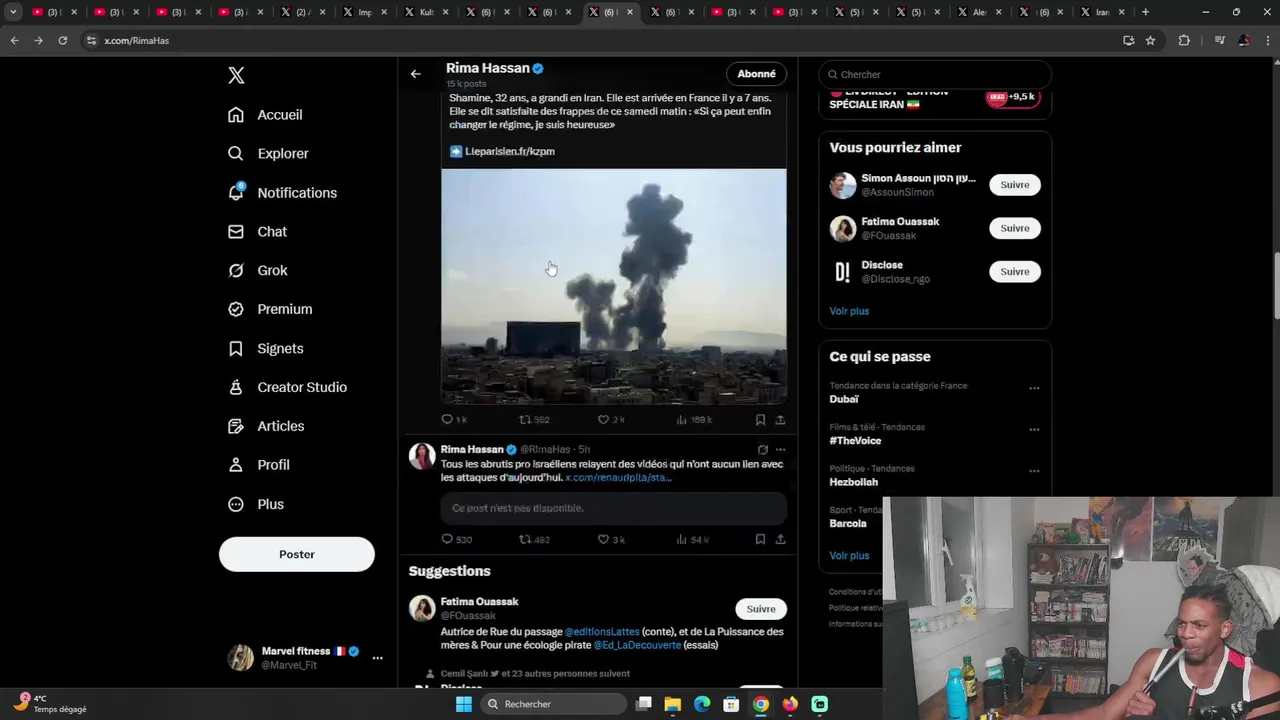
Task: Open Firefox from taskbar
Action: 790,704
